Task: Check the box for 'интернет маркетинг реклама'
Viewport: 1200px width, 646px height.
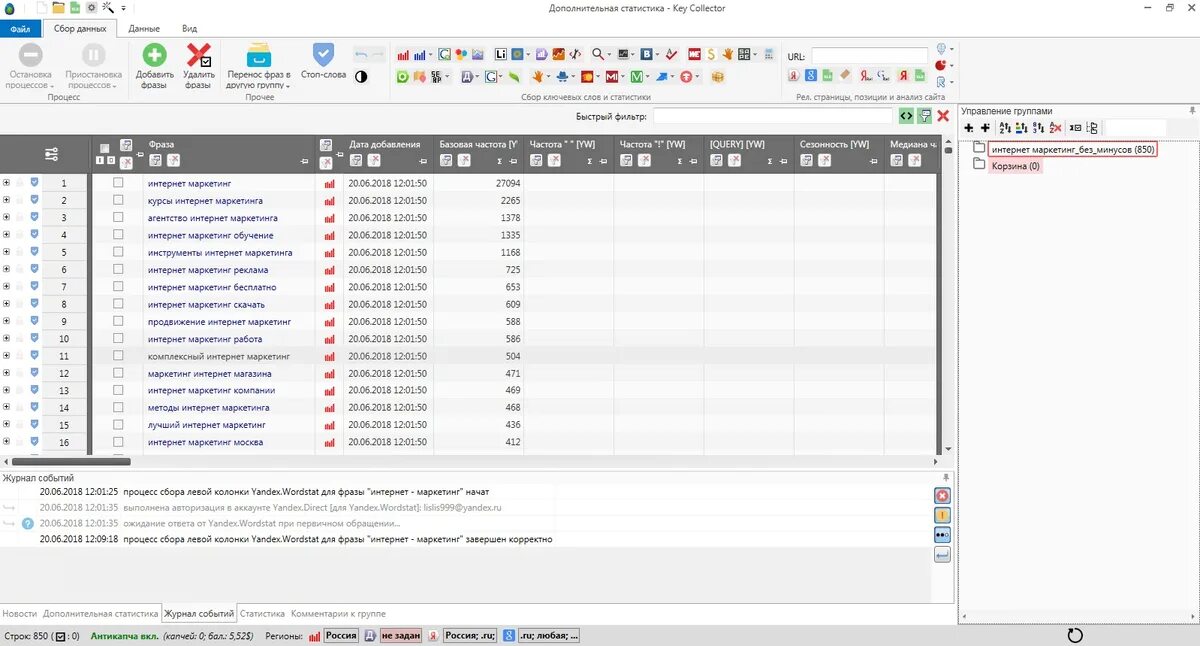Action: tap(118, 269)
